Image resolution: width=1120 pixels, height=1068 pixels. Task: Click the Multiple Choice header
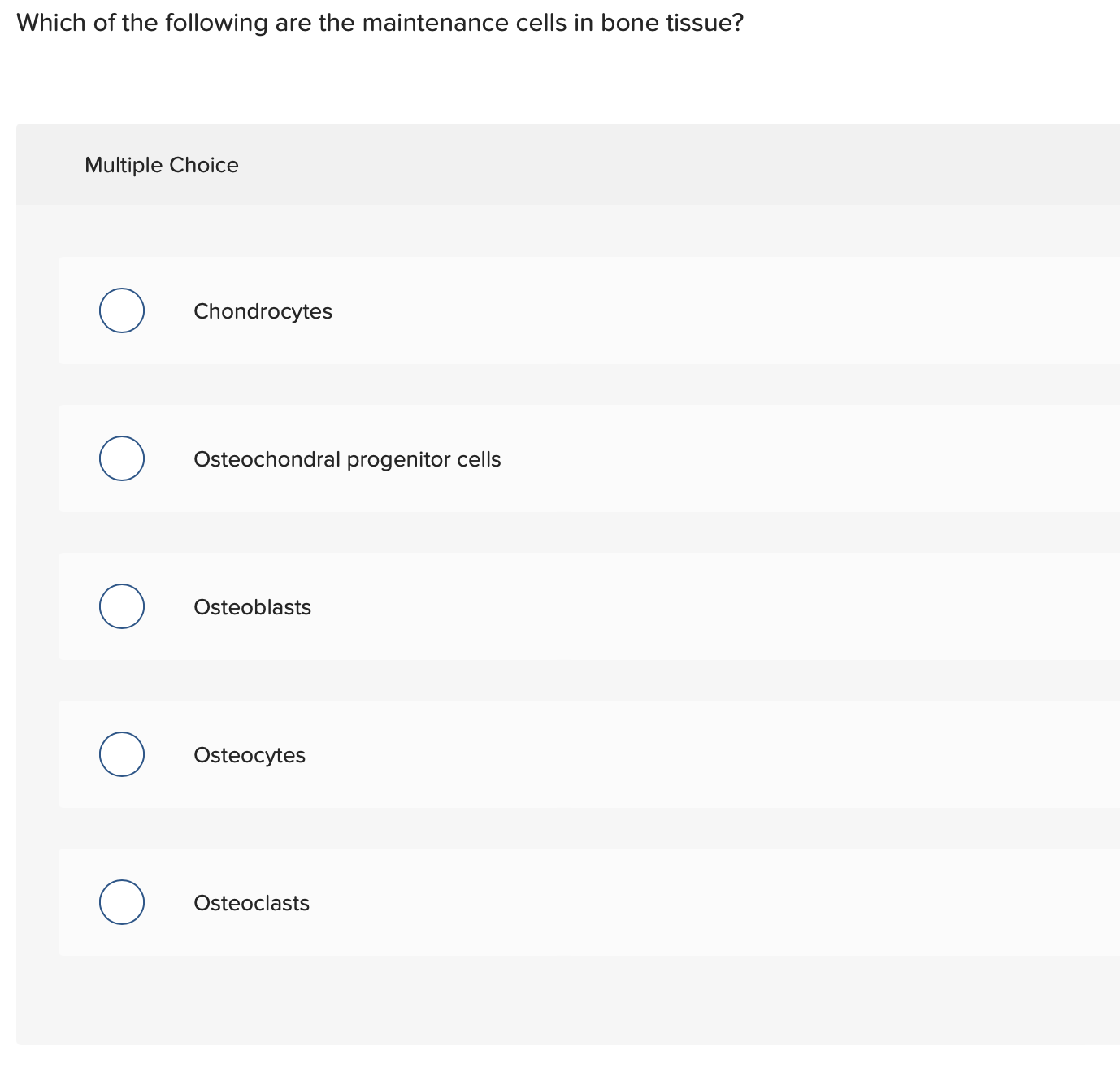pos(161,164)
